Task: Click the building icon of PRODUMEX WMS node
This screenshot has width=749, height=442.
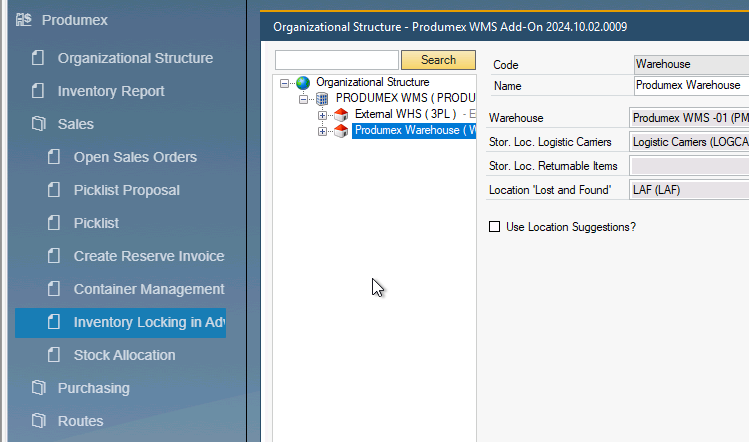Action: point(322,99)
